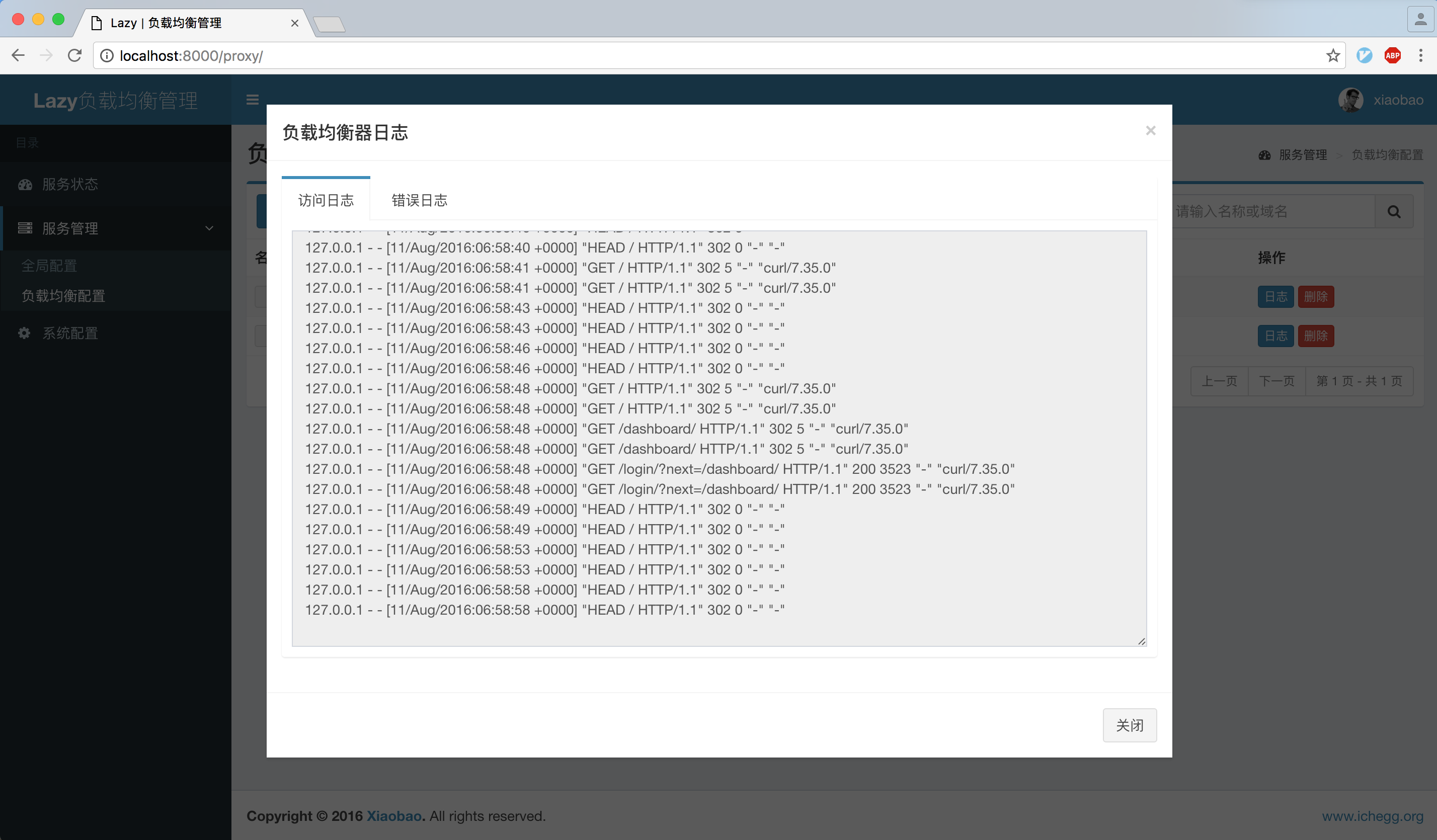Click the xiaobao avatar picture
1437x840 pixels.
click(x=1350, y=100)
